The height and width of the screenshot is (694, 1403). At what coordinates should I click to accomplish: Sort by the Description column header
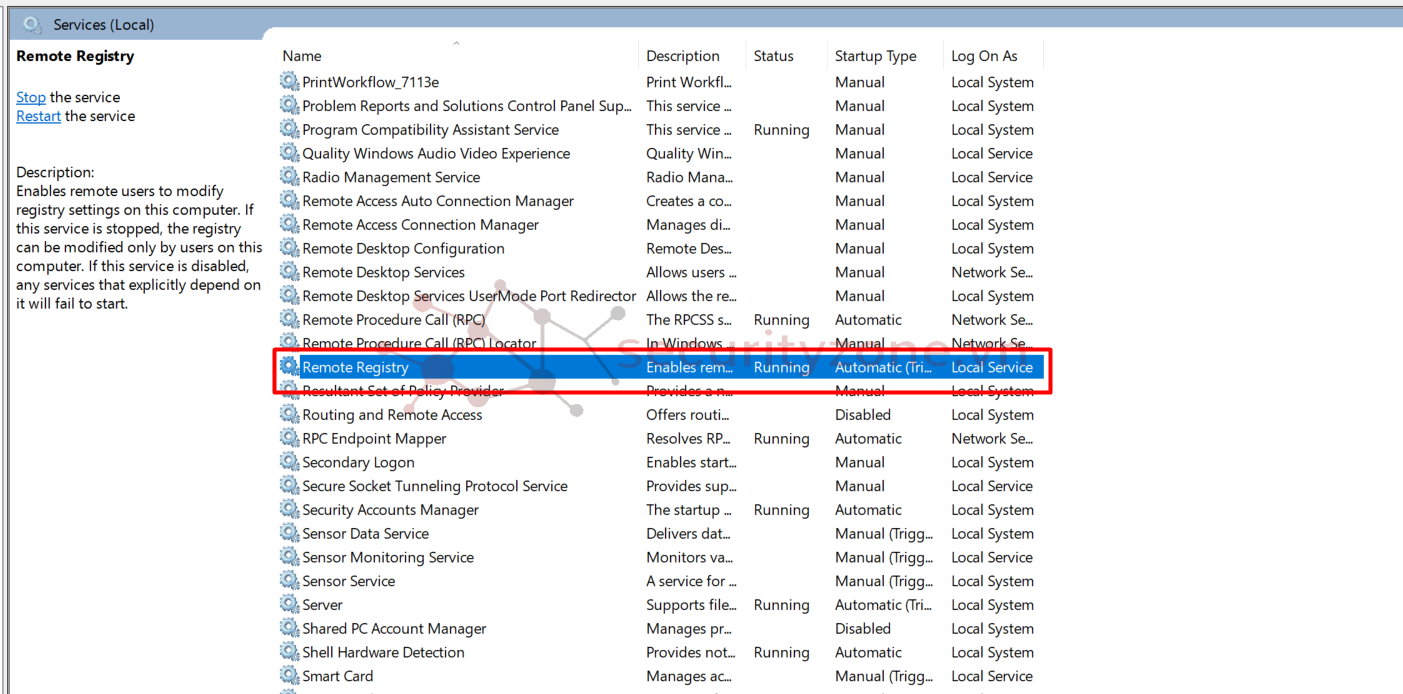point(683,56)
